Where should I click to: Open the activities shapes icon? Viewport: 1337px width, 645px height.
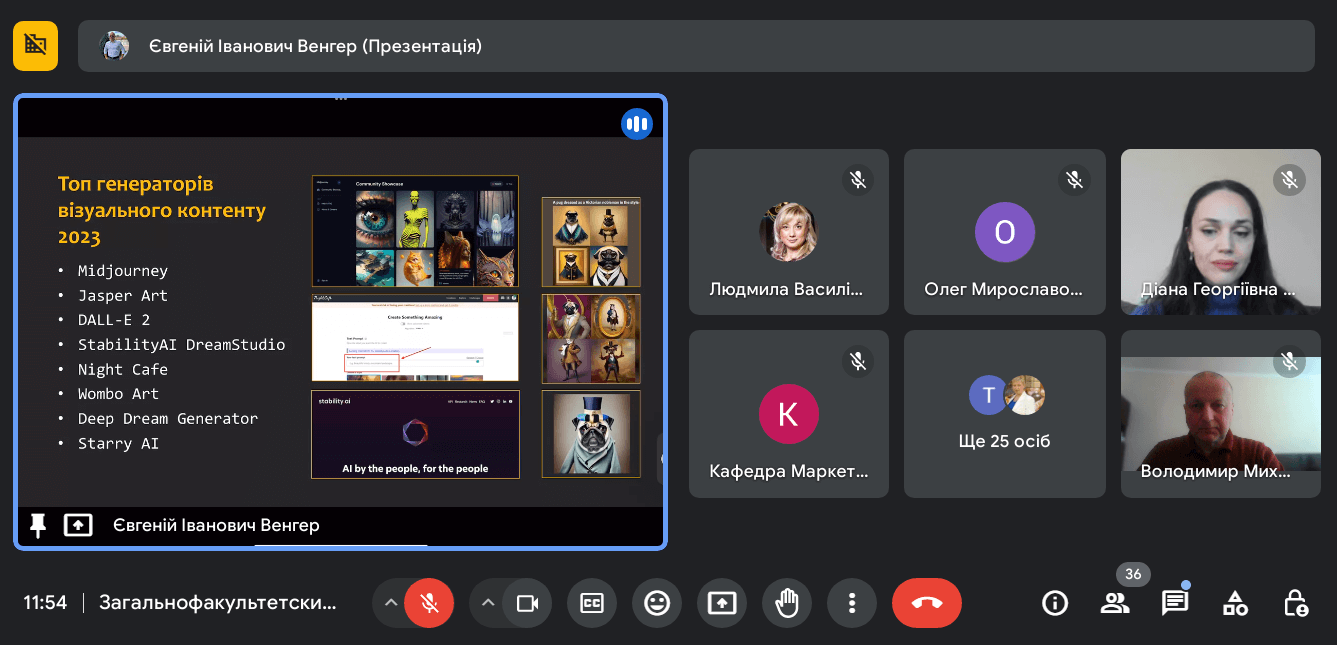click(x=1235, y=603)
